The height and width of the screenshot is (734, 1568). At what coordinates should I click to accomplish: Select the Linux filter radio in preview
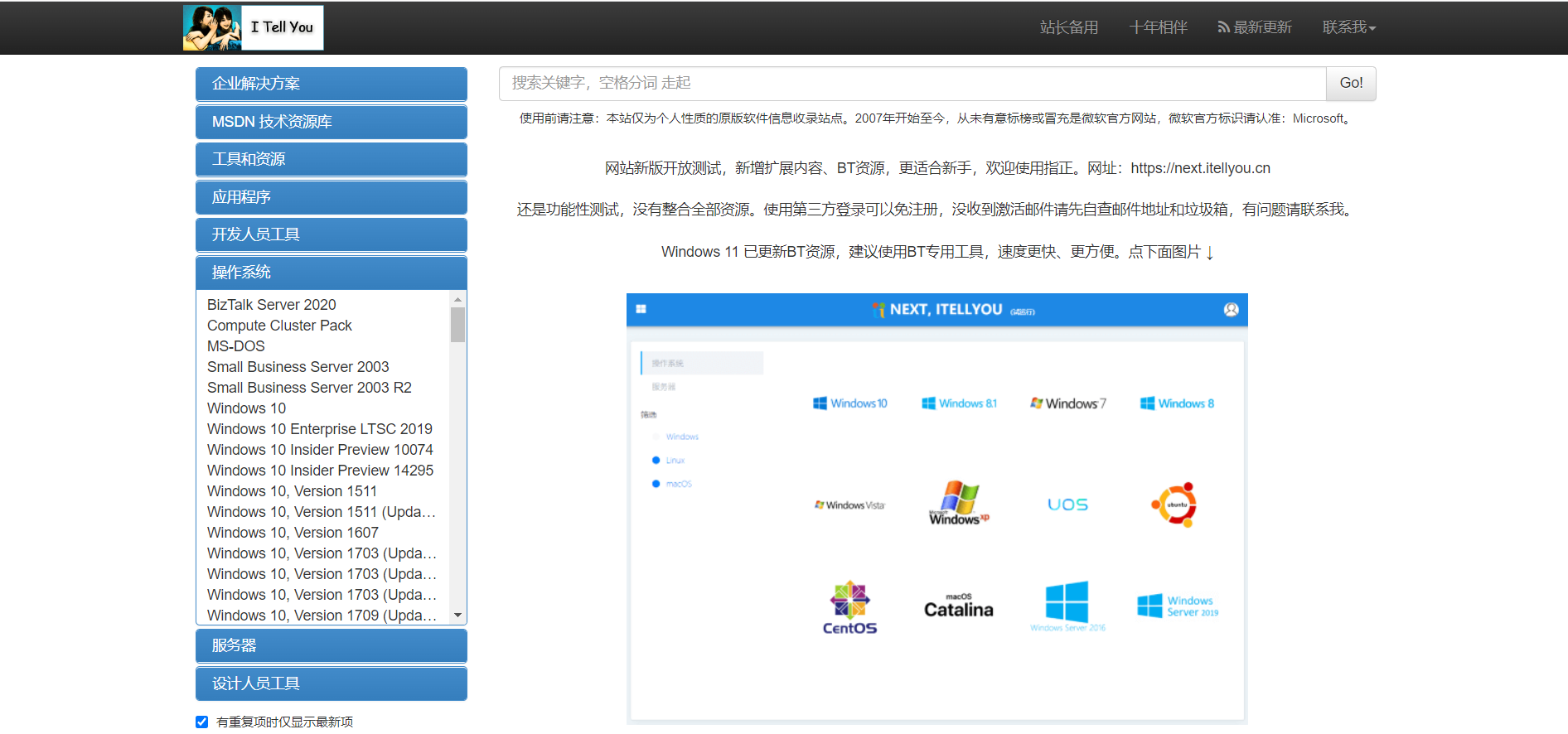(x=656, y=460)
